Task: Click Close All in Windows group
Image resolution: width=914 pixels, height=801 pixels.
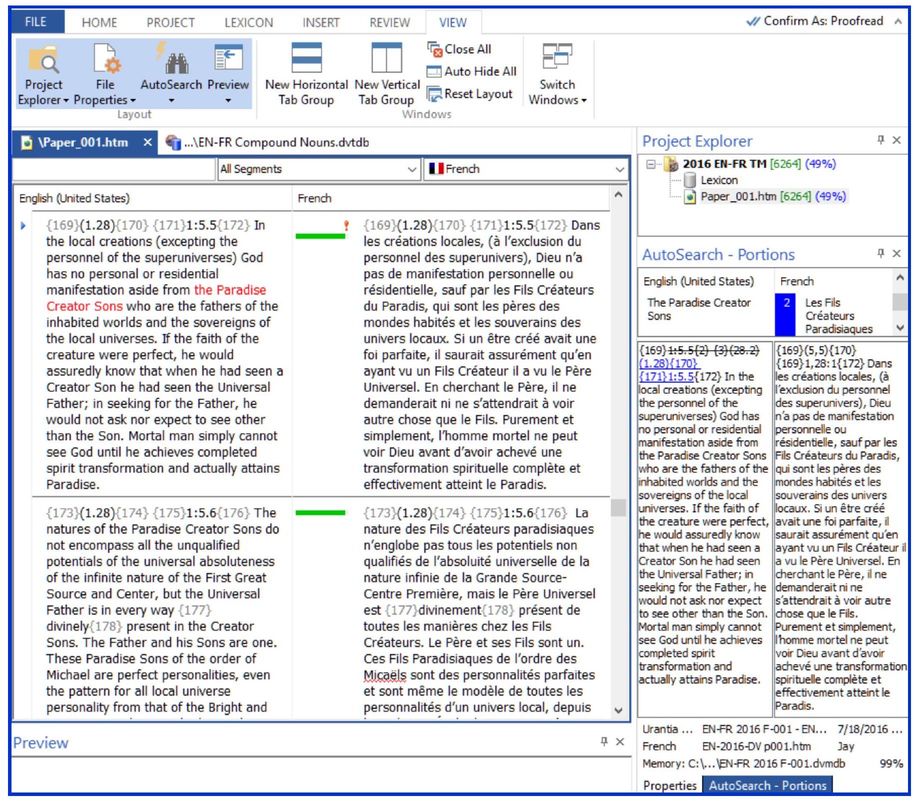Action: 459,49
